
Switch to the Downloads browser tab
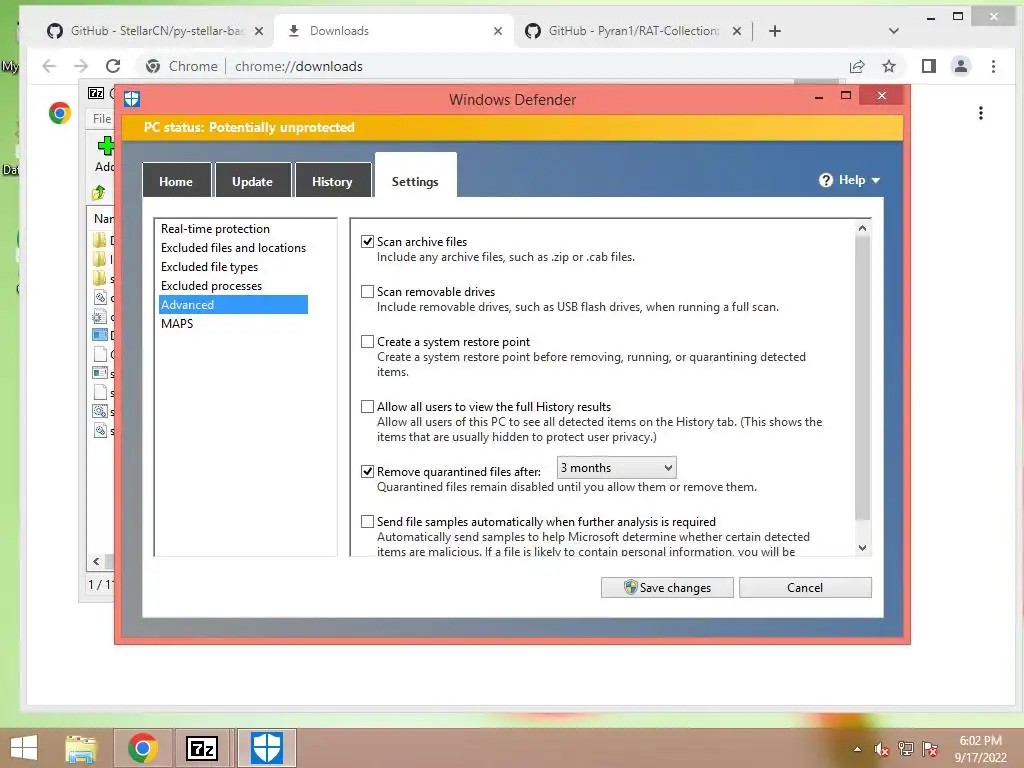393,31
